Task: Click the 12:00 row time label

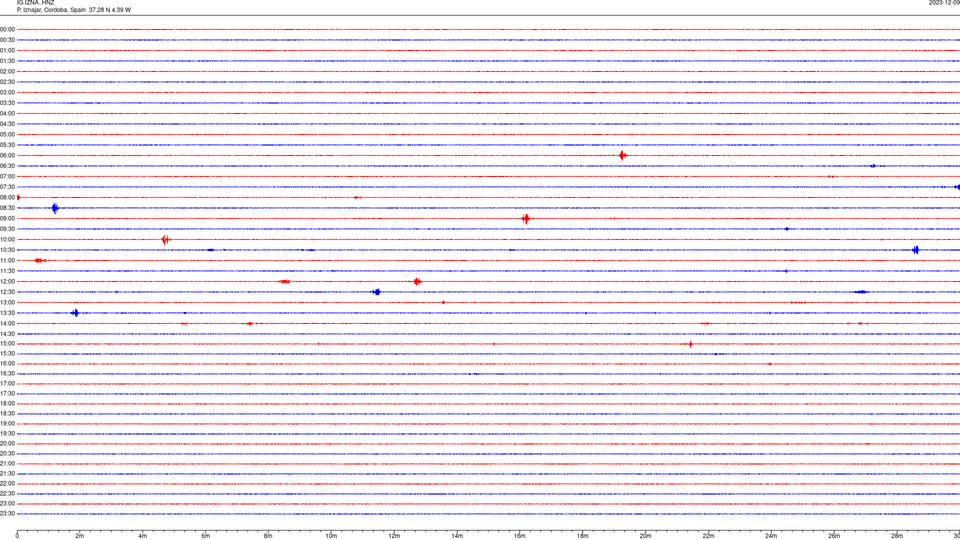Action: point(7,282)
